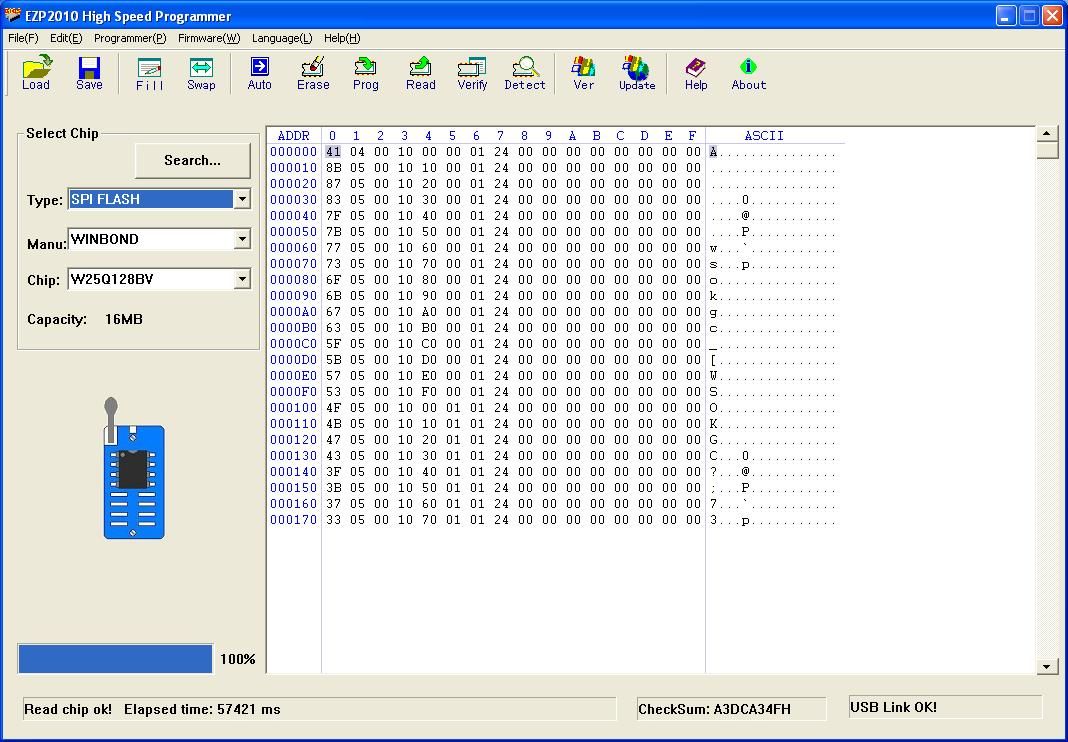Run the Auto programming icon
Screen dimensions: 1068x742
point(259,73)
